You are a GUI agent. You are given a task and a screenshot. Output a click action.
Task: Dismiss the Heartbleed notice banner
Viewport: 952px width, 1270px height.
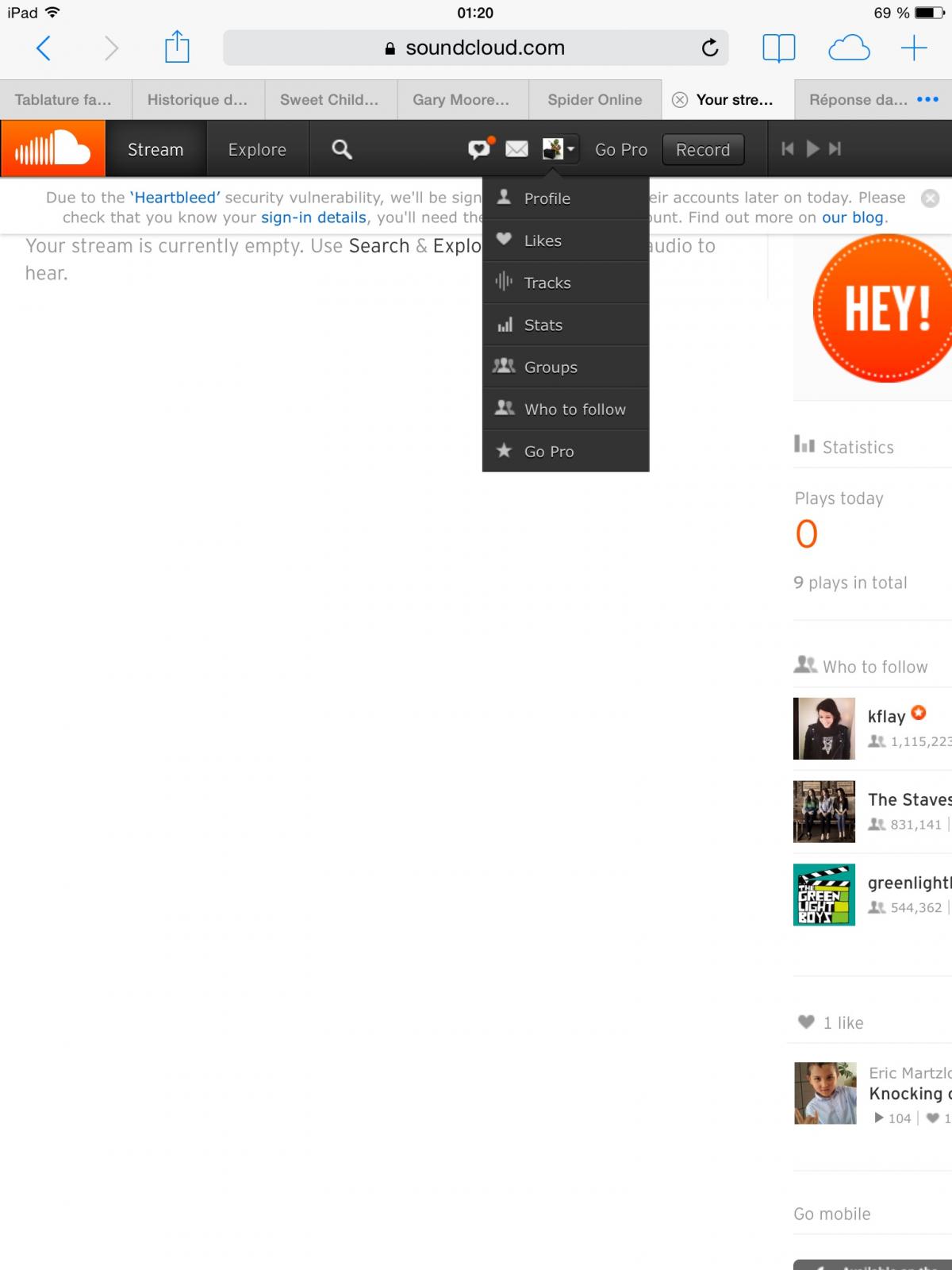click(931, 198)
